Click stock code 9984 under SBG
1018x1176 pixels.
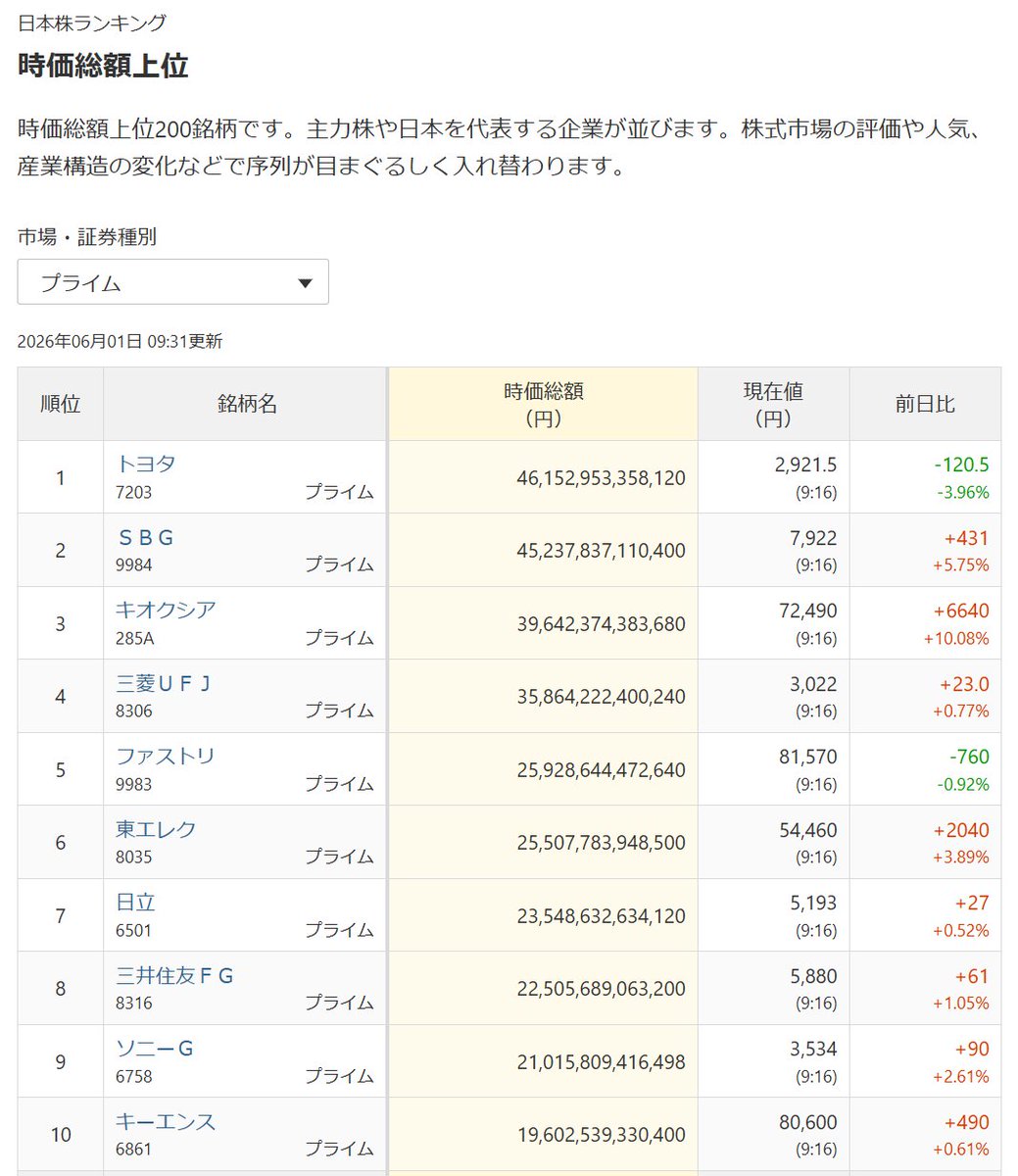click(133, 564)
